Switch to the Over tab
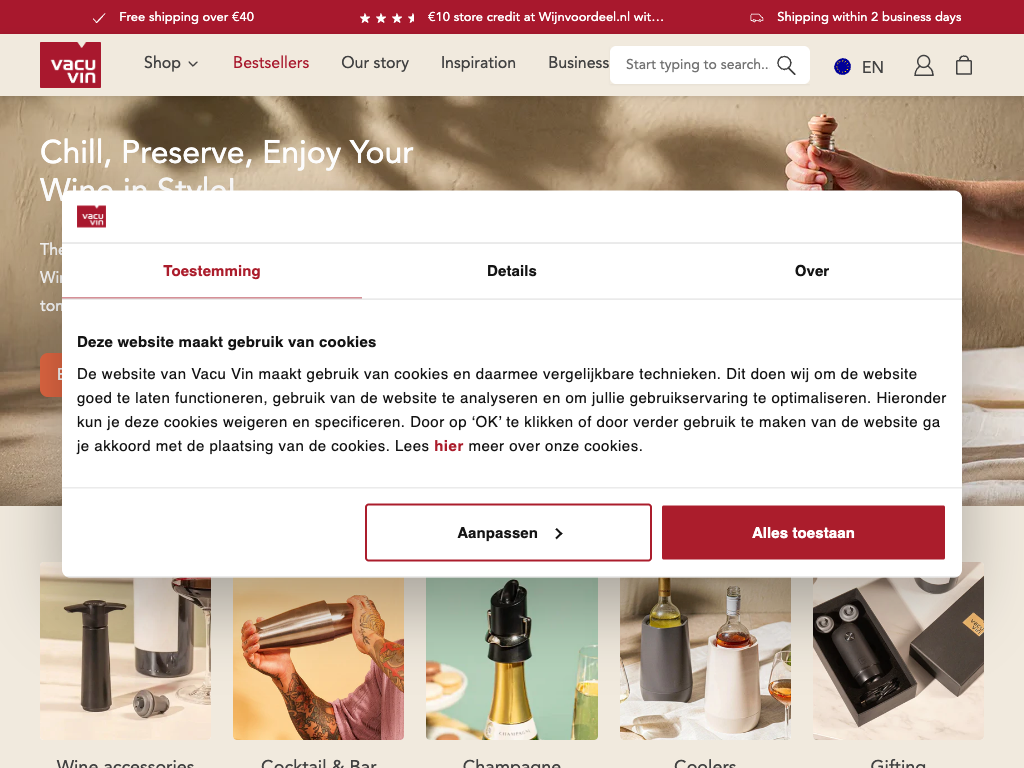1024x768 pixels. point(811,271)
